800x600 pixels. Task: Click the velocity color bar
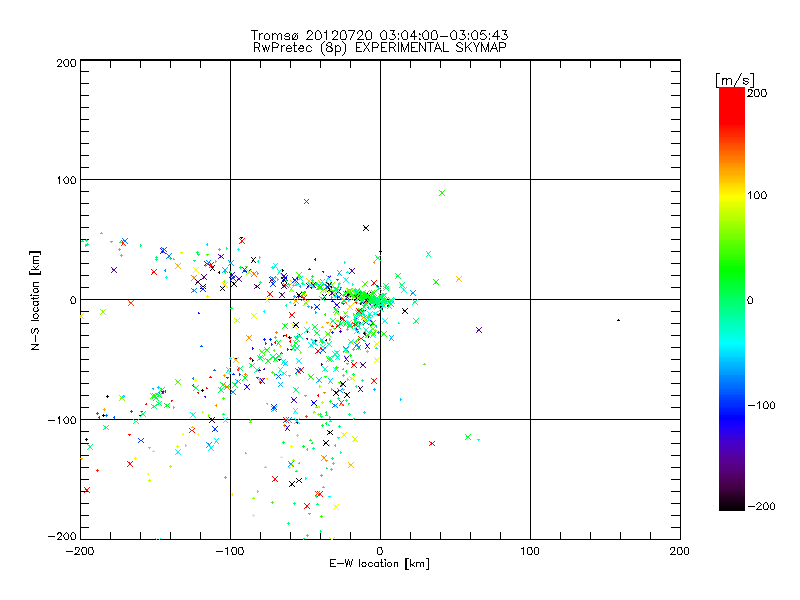click(x=732, y=299)
